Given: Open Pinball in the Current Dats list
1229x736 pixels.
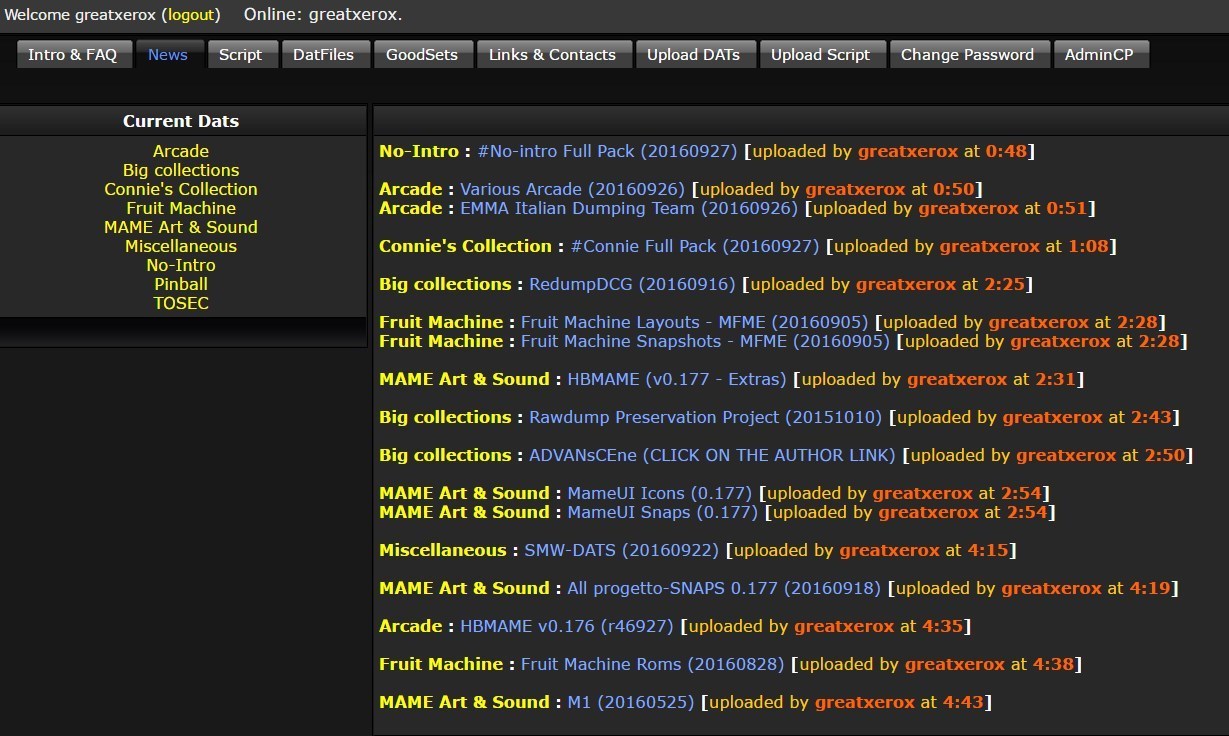Looking at the screenshot, I should (181, 284).
